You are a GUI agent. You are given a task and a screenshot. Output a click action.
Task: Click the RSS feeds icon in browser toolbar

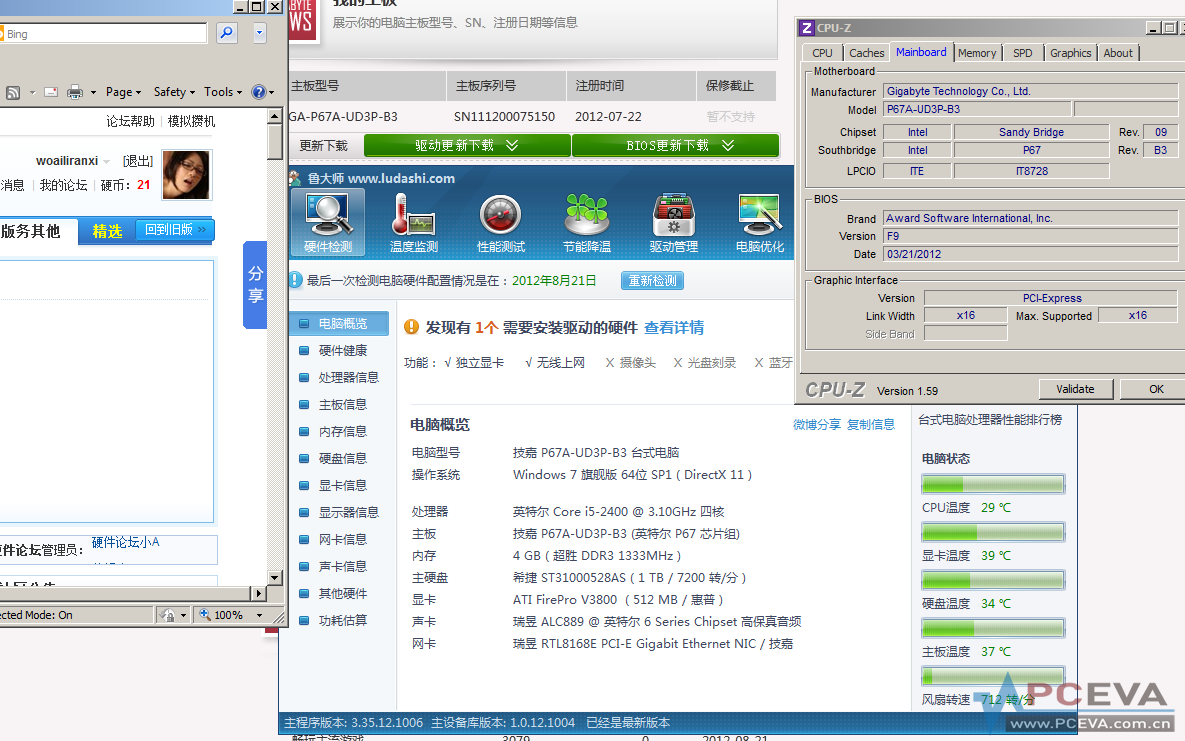(x=13, y=92)
